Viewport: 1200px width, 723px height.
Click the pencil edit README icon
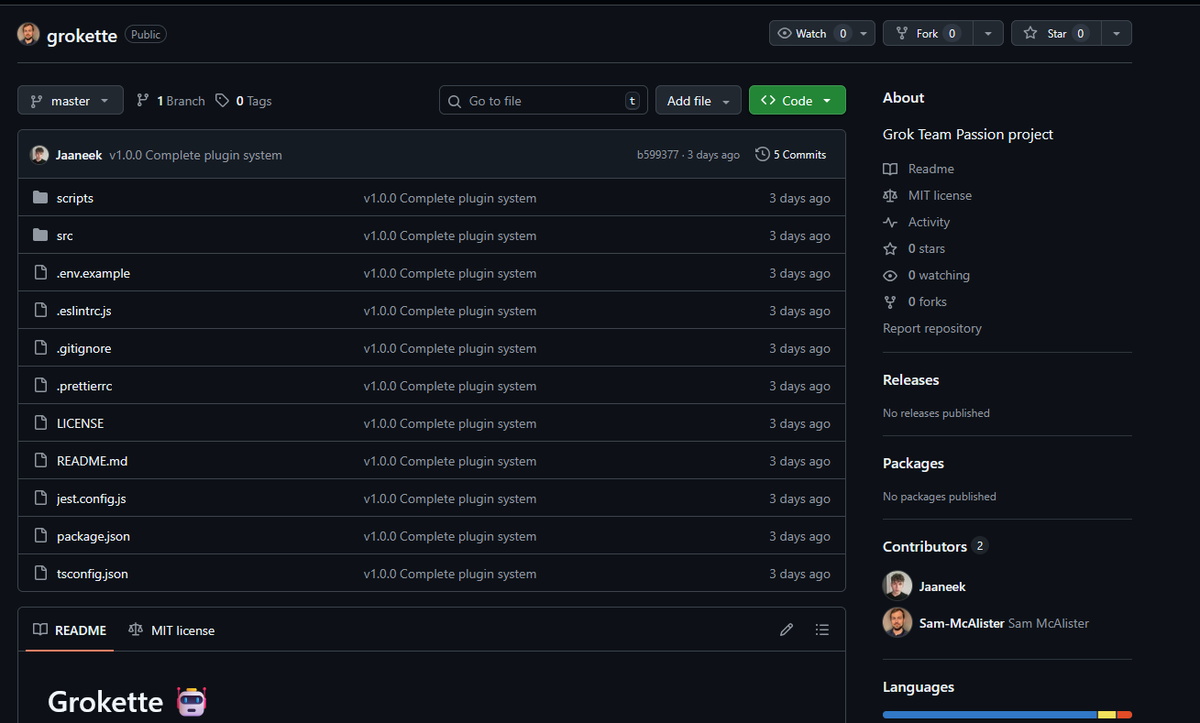point(786,630)
